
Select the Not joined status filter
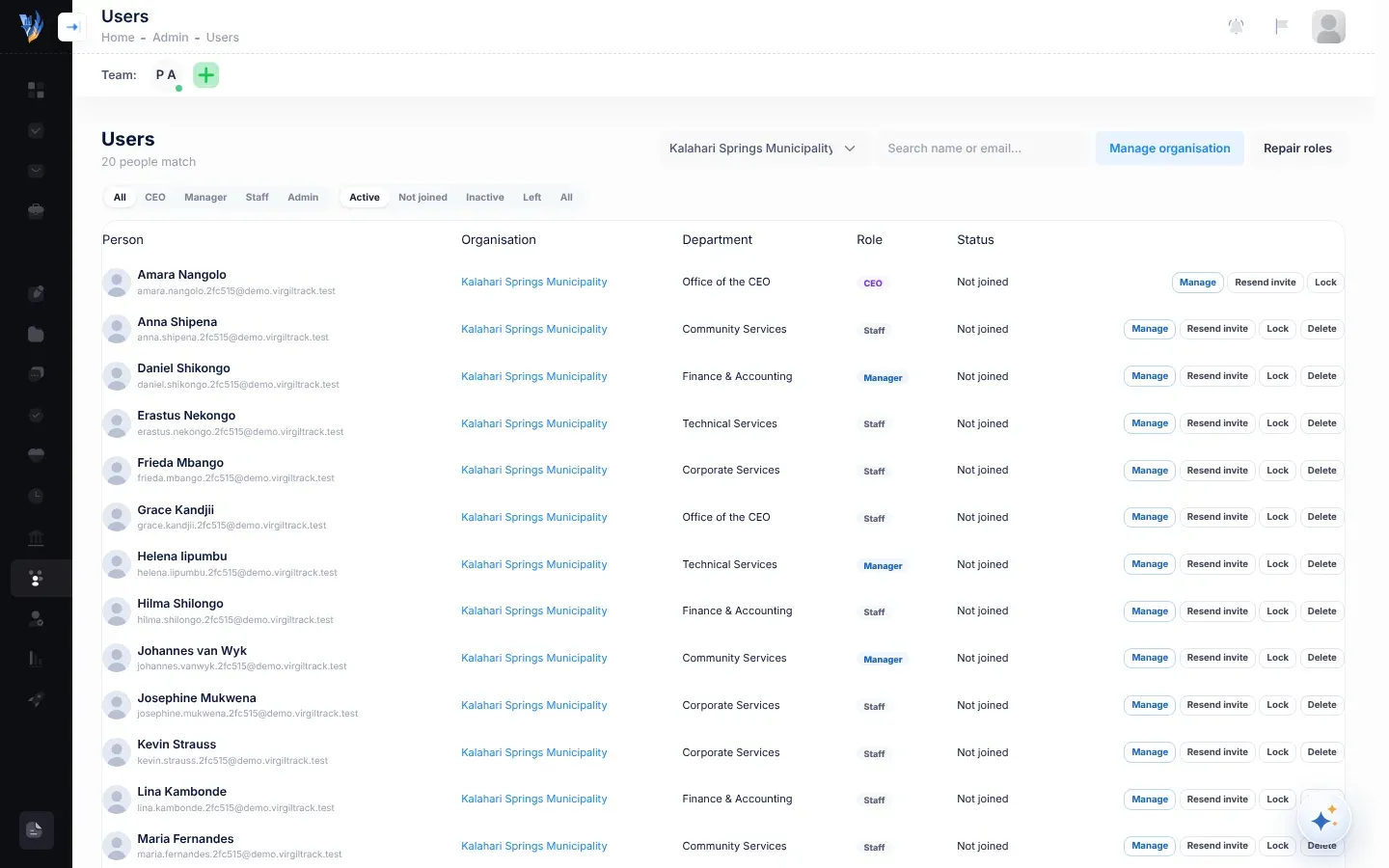tap(422, 197)
